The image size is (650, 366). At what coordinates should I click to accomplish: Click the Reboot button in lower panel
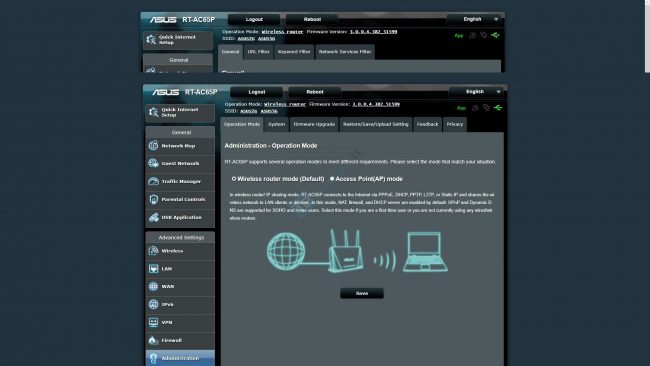pos(315,92)
